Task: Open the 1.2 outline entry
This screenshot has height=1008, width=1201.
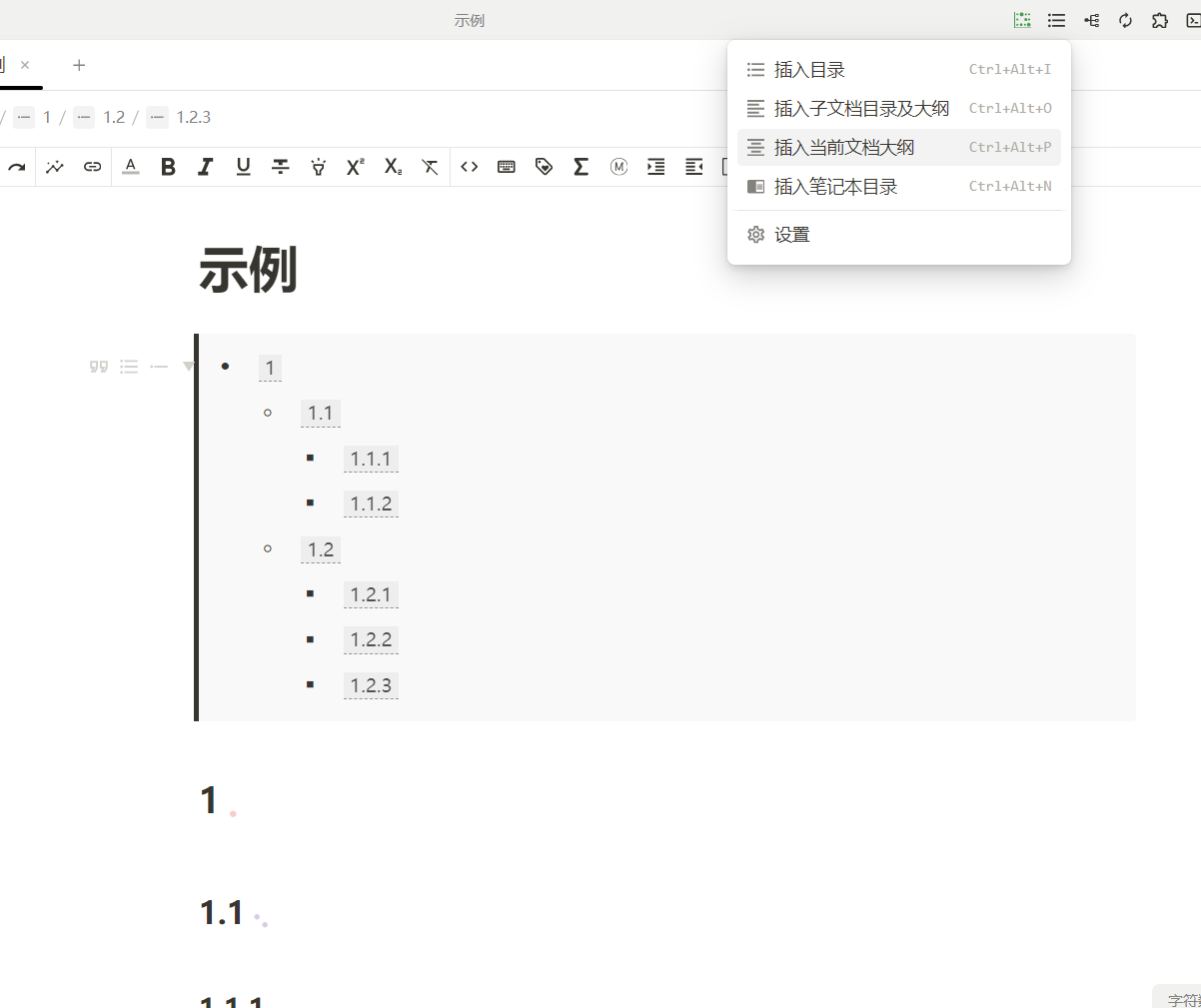Action: pyautogui.click(x=321, y=549)
